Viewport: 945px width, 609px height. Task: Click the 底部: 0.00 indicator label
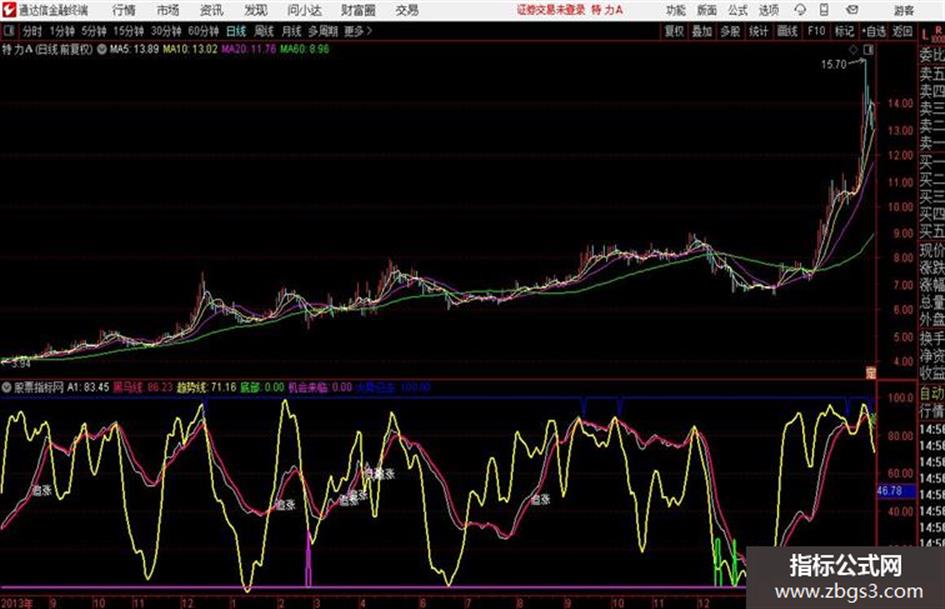click(x=262, y=387)
